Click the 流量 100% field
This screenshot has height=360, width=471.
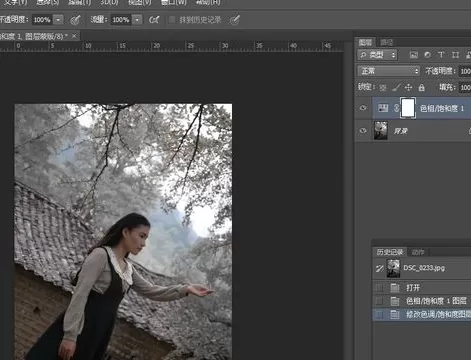click(121, 20)
